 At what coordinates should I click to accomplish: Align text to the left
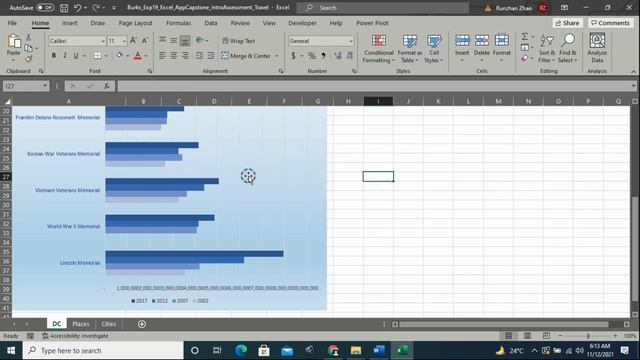coord(162,56)
